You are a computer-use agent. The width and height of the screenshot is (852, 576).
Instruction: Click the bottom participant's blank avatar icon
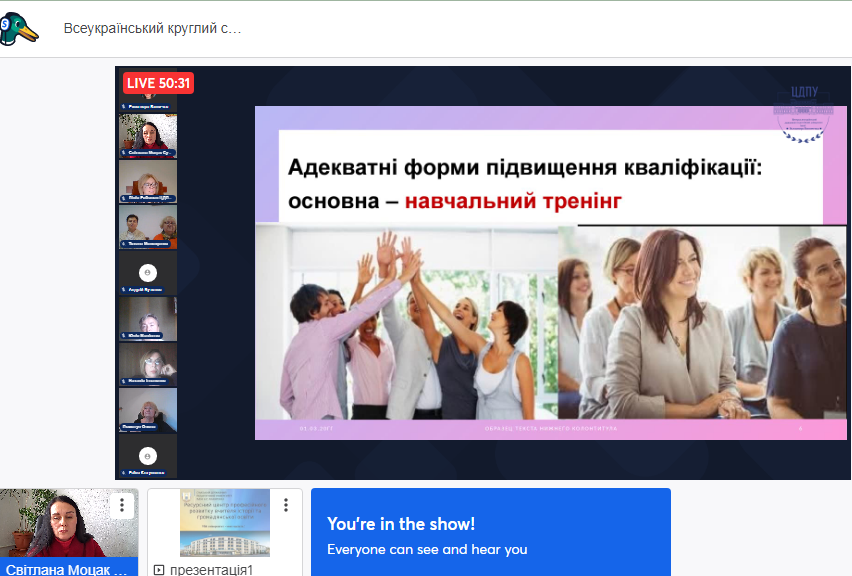(x=148, y=455)
